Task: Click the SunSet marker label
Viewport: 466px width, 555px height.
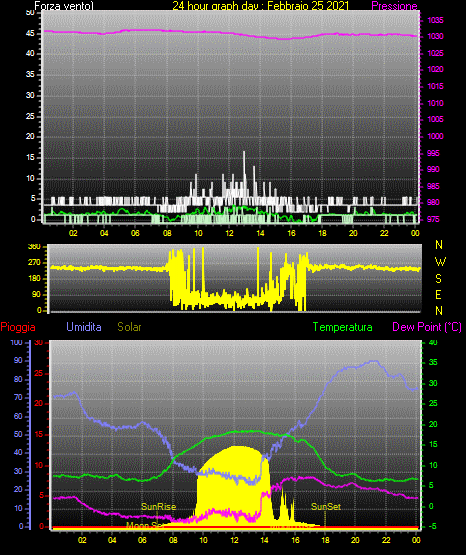Action: [x=326, y=507]
